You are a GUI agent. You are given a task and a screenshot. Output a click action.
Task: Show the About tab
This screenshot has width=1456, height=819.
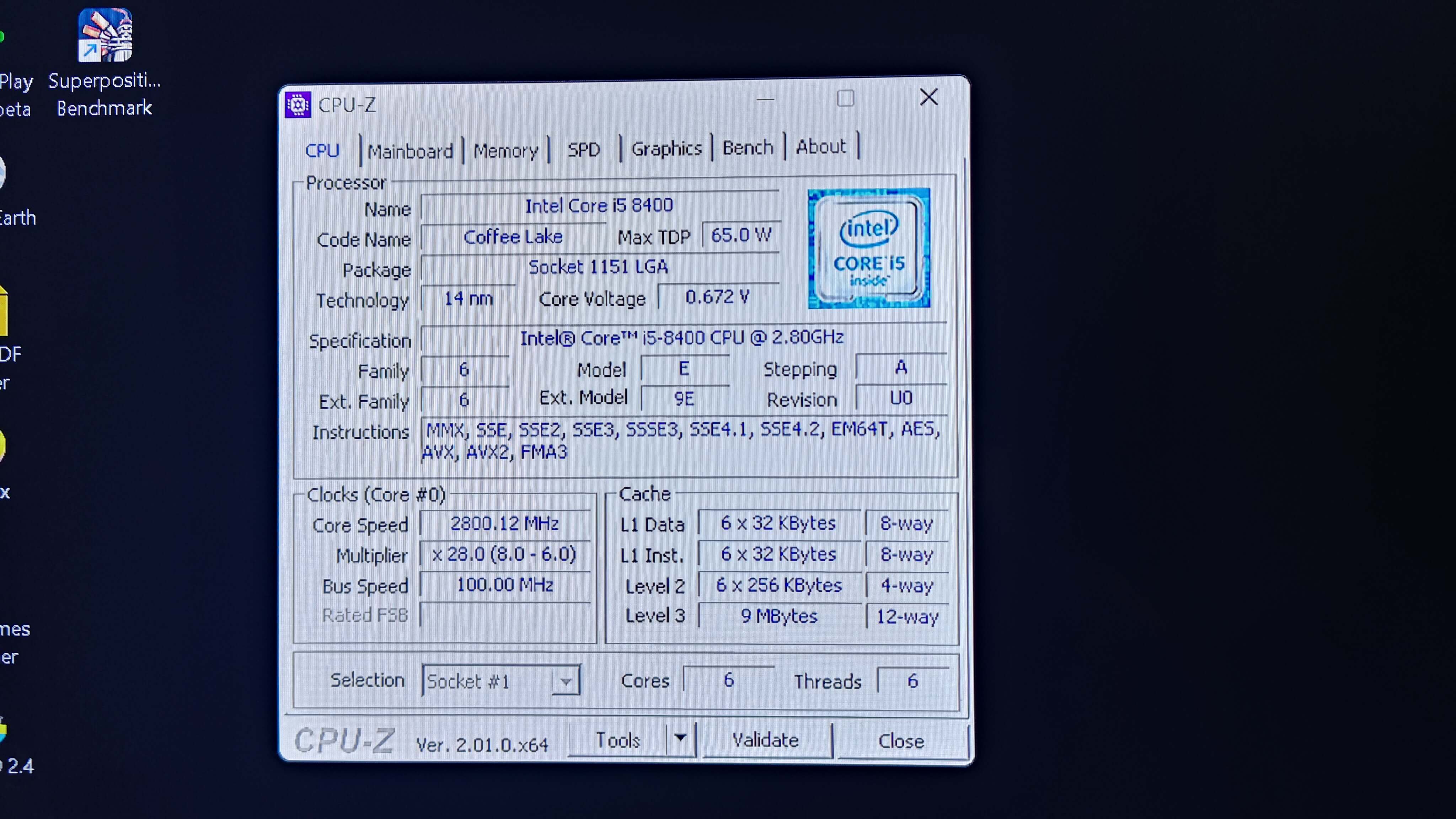point(821,146)
